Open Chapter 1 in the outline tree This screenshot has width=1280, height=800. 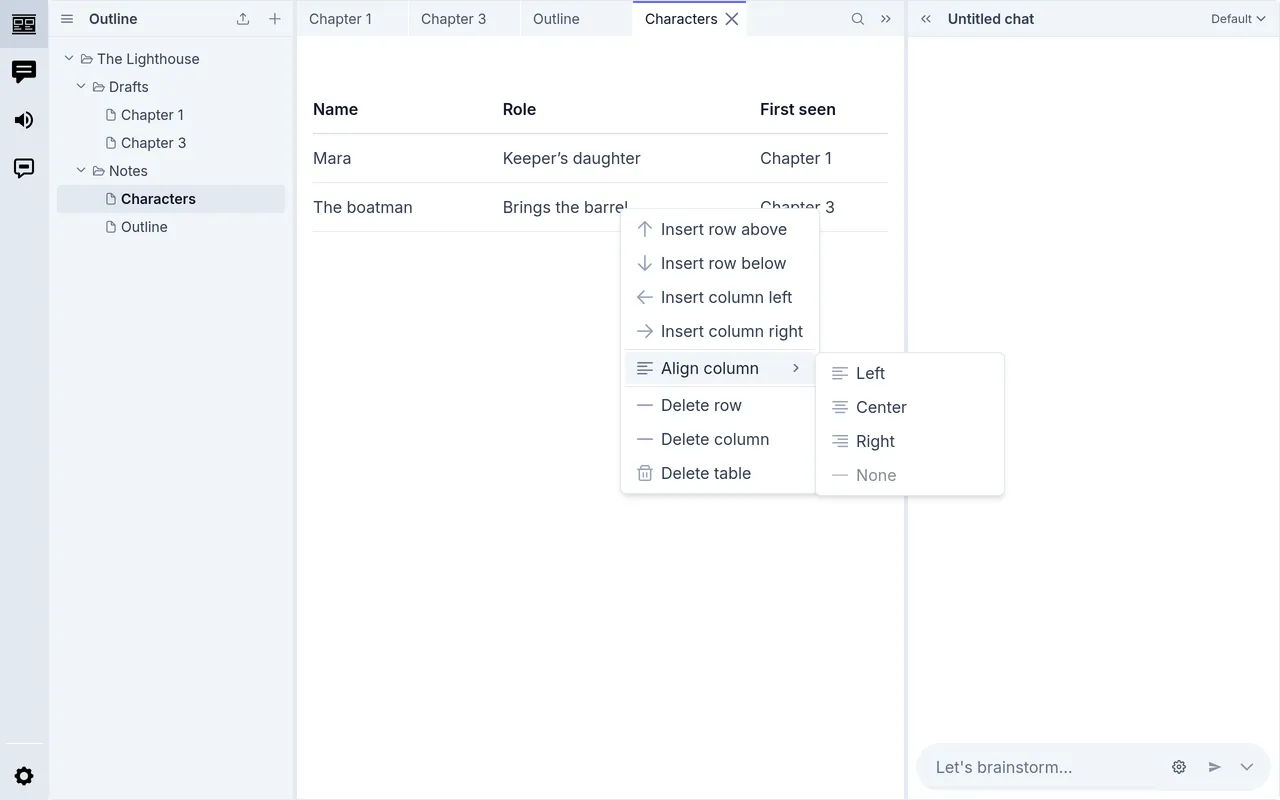[x=171, y=115]
